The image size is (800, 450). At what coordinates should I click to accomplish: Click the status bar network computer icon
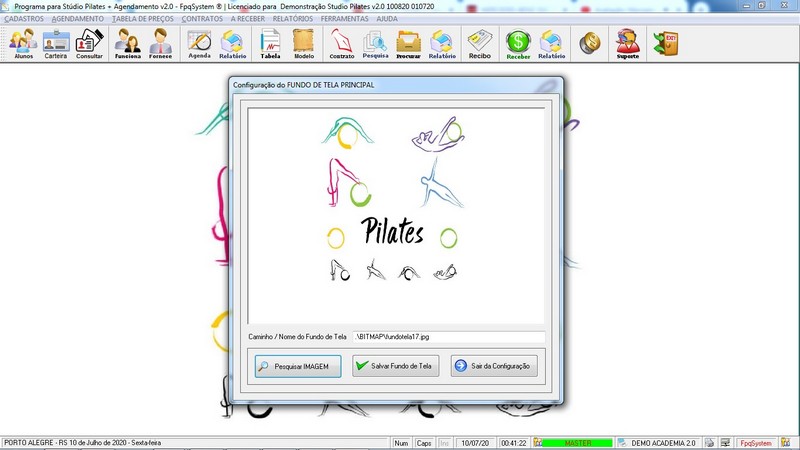pyautogui.click(x=725, y=443)
